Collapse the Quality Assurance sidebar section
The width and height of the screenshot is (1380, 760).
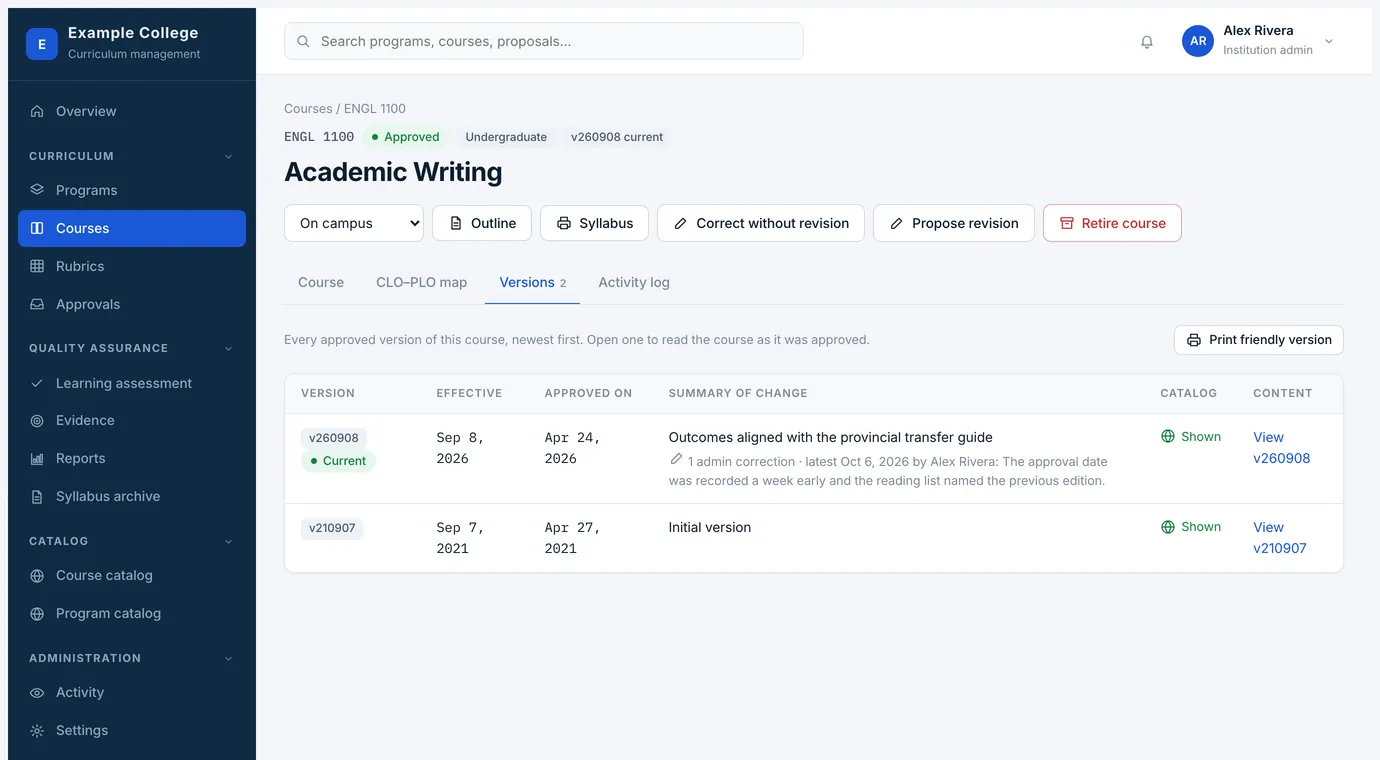click(x=228, y=348)
